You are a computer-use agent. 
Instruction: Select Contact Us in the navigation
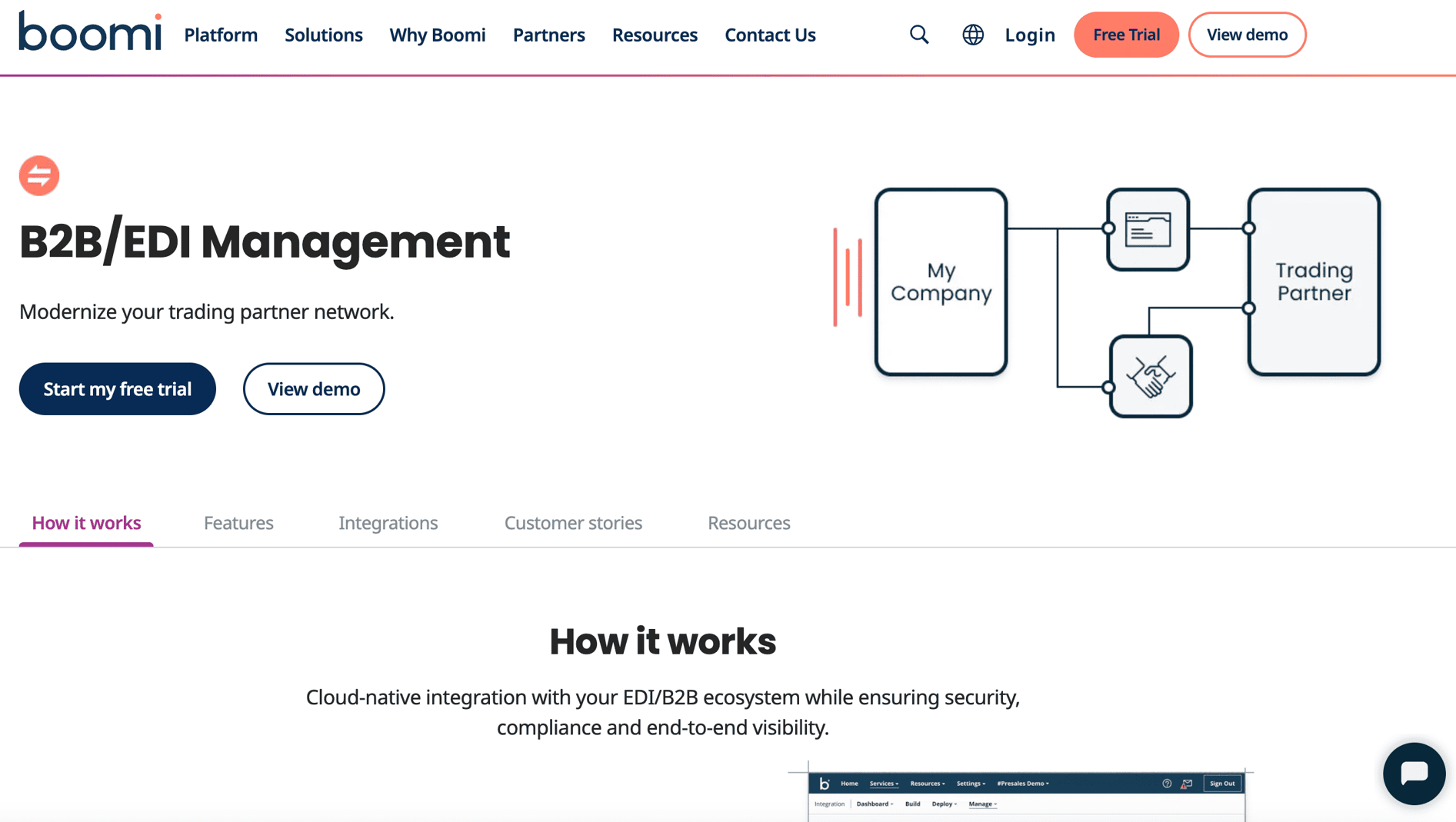click(770, 35)
